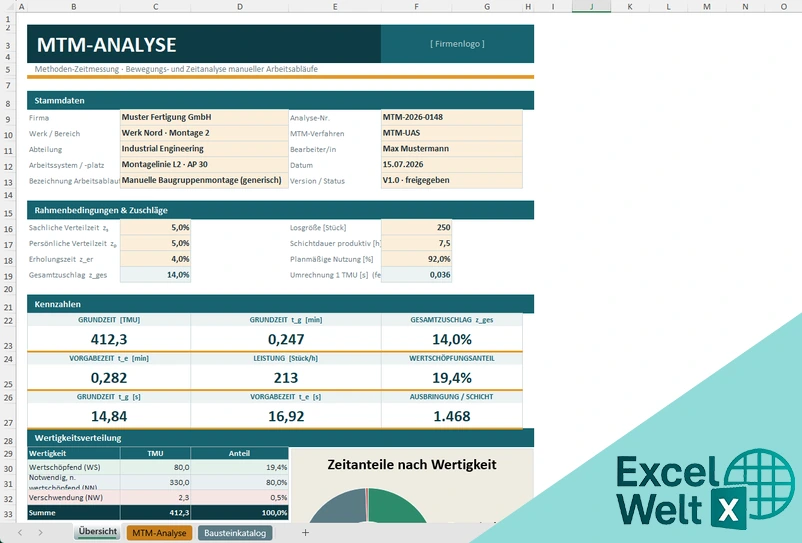
Task: Select Schichtdauer produktiv value 7,5
Action: coord(416,243)
